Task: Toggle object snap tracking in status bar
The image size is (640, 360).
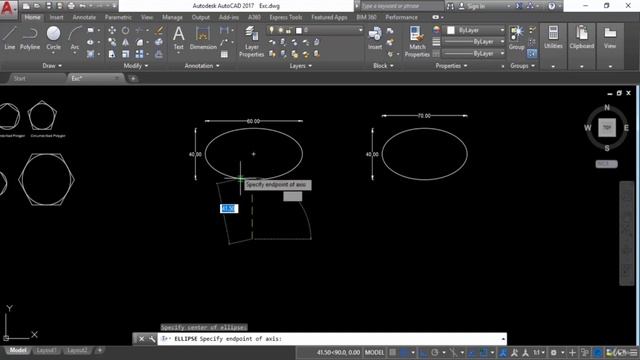Action: coord(472,352)
